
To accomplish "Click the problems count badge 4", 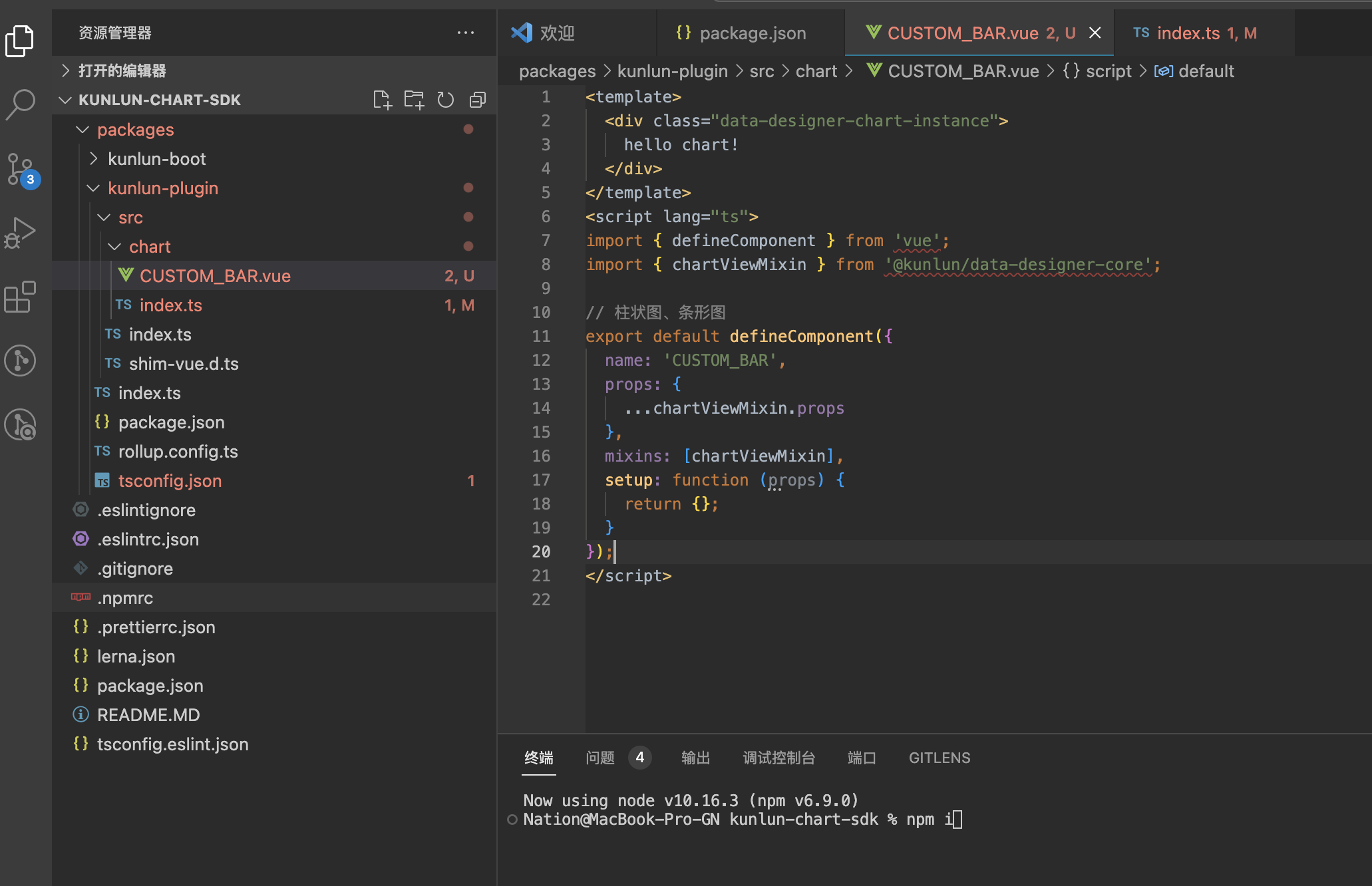I will (639, 758).
